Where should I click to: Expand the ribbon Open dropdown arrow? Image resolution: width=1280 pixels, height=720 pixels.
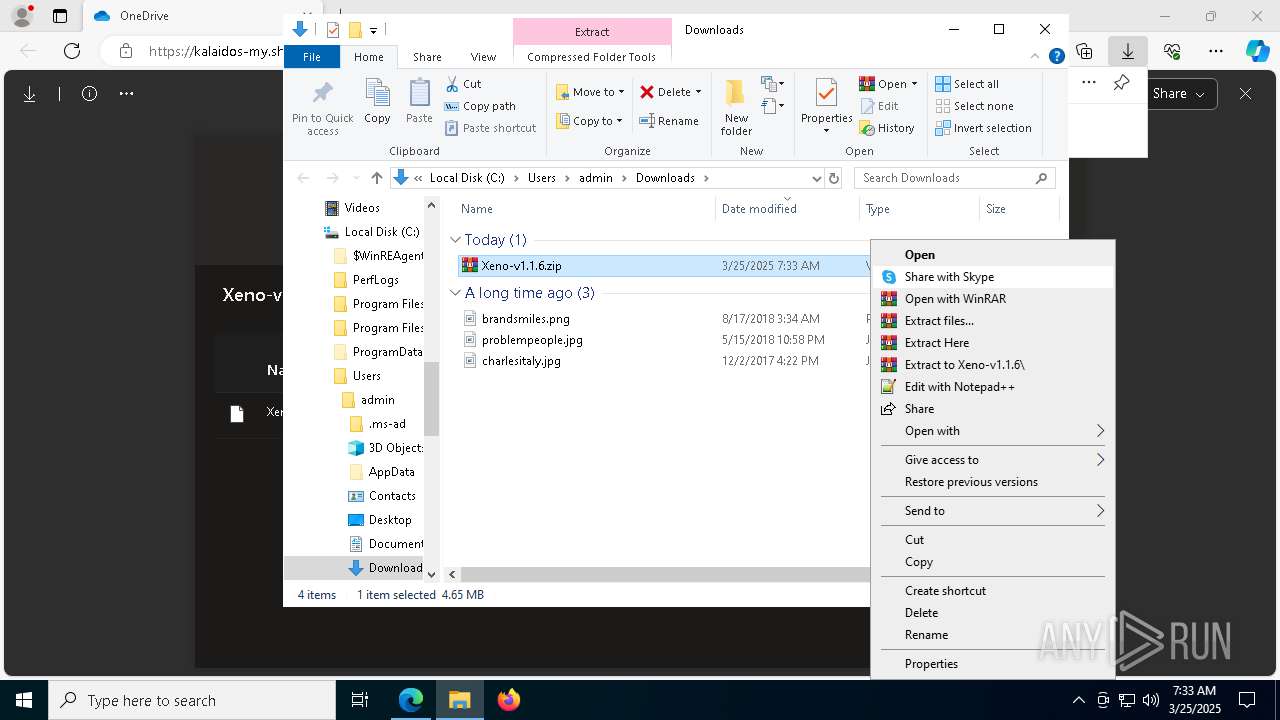(x=914, y=84)
